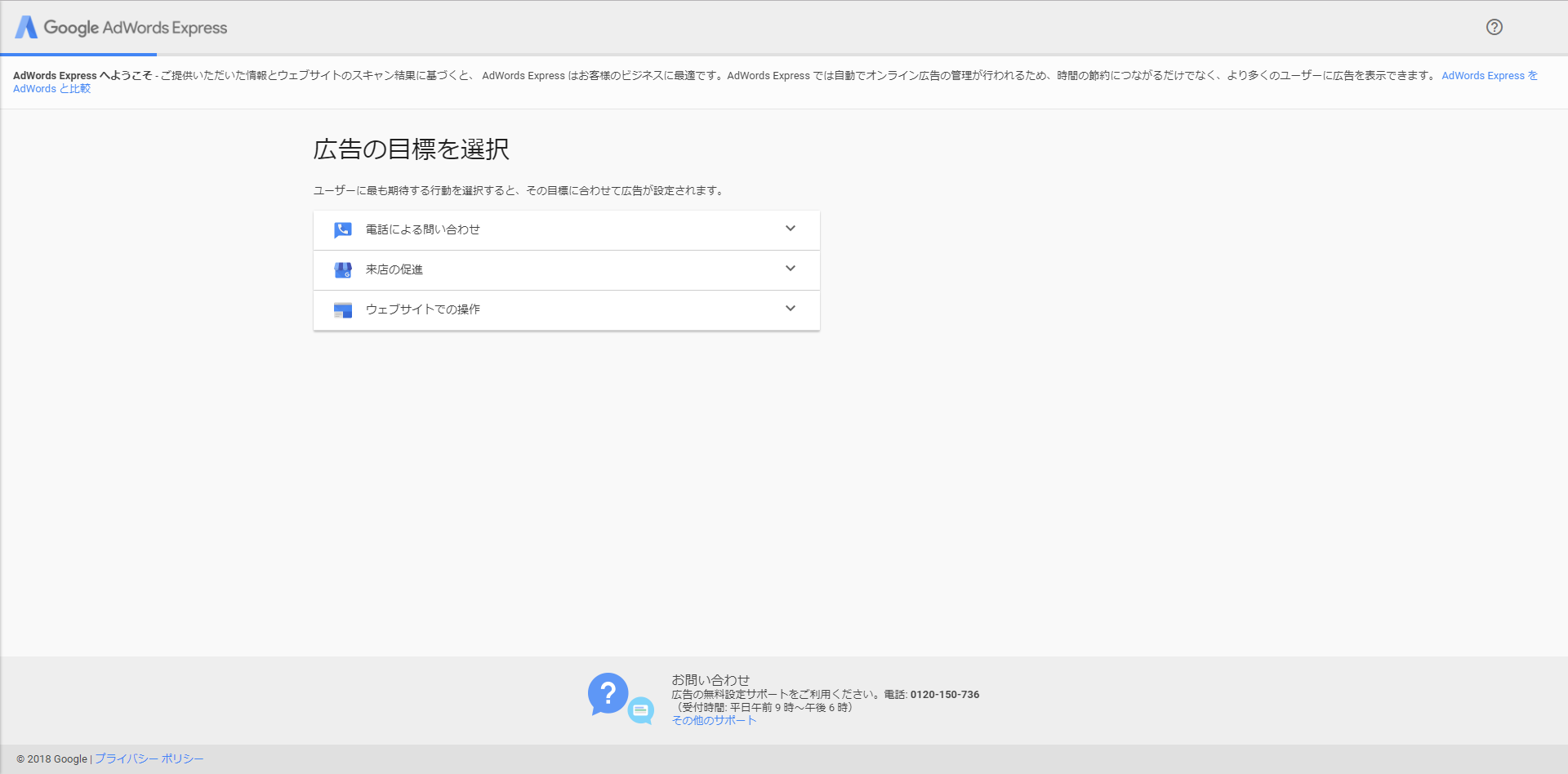Click the Google AdWords Express logo

point(121,27)
